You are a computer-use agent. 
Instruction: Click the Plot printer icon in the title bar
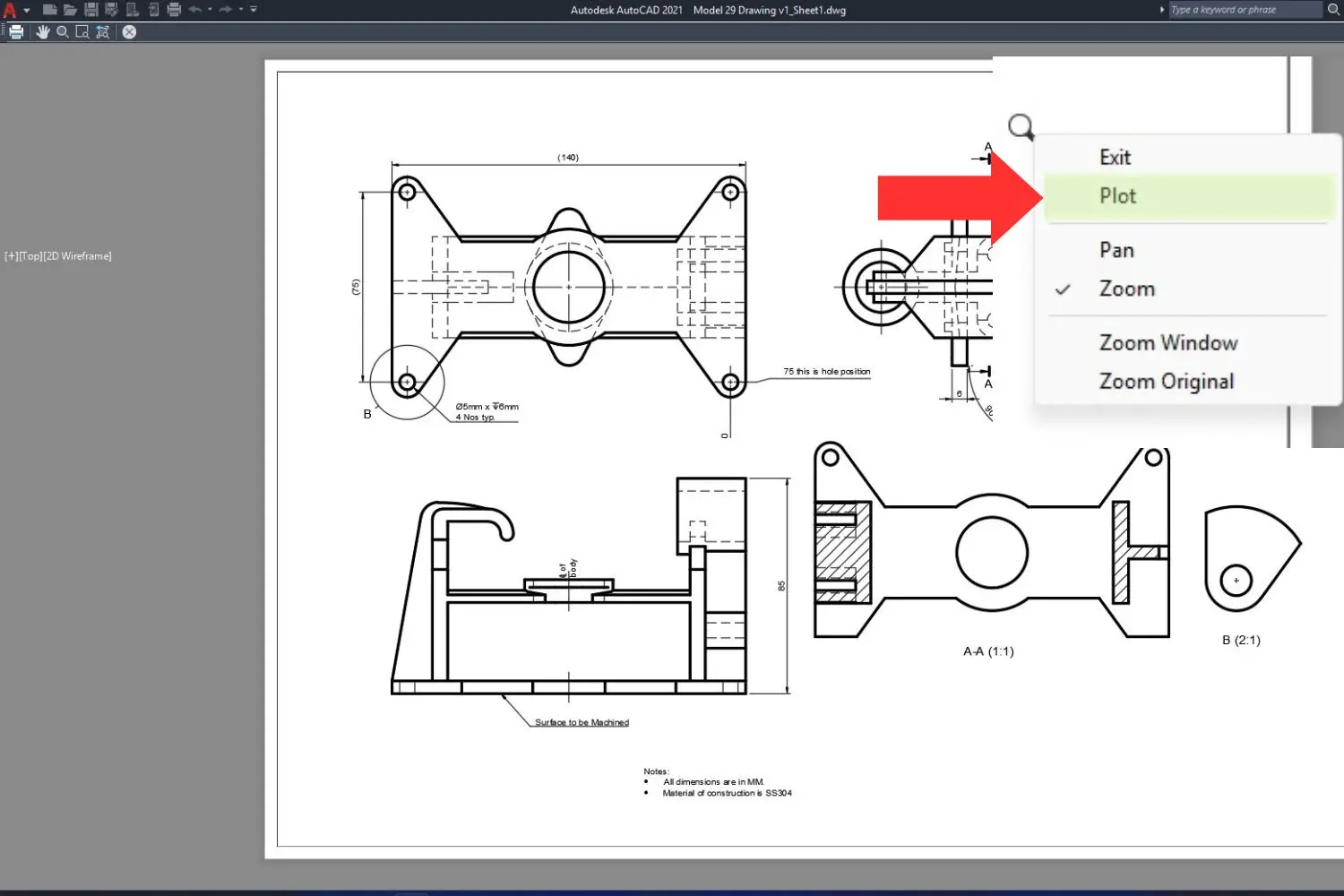click(x=174, y=10)
